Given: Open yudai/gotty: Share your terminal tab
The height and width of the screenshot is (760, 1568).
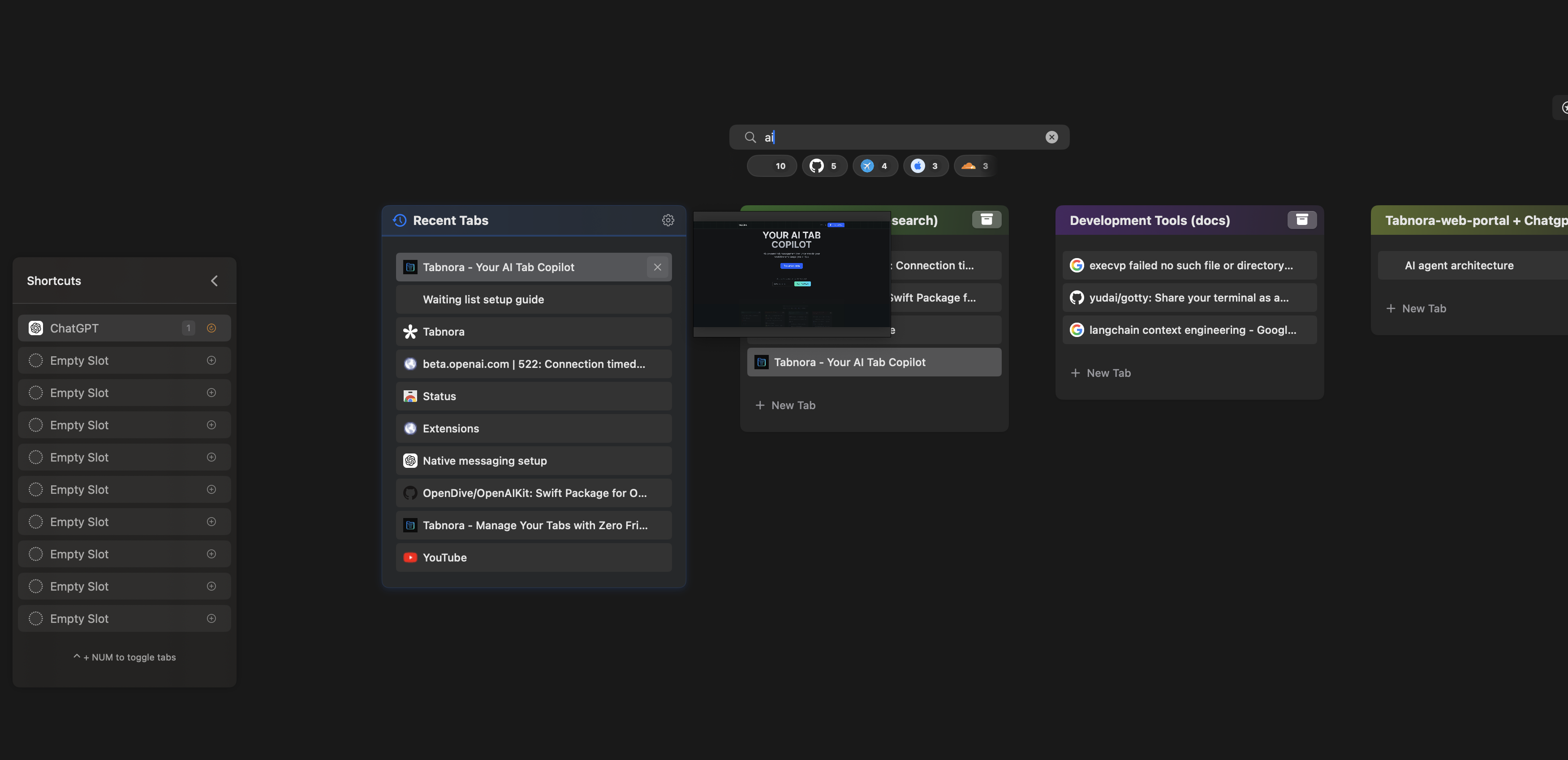Looking at the screenshot, I should coord(1189,298).
